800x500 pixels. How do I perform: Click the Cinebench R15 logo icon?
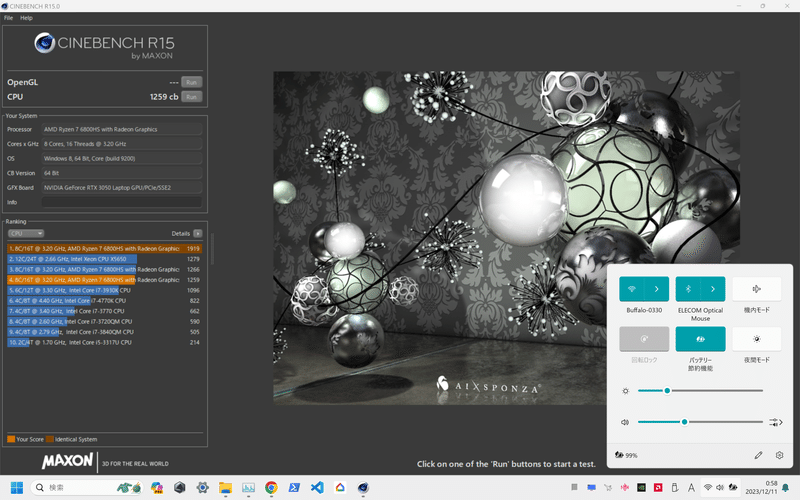[44, 43]
